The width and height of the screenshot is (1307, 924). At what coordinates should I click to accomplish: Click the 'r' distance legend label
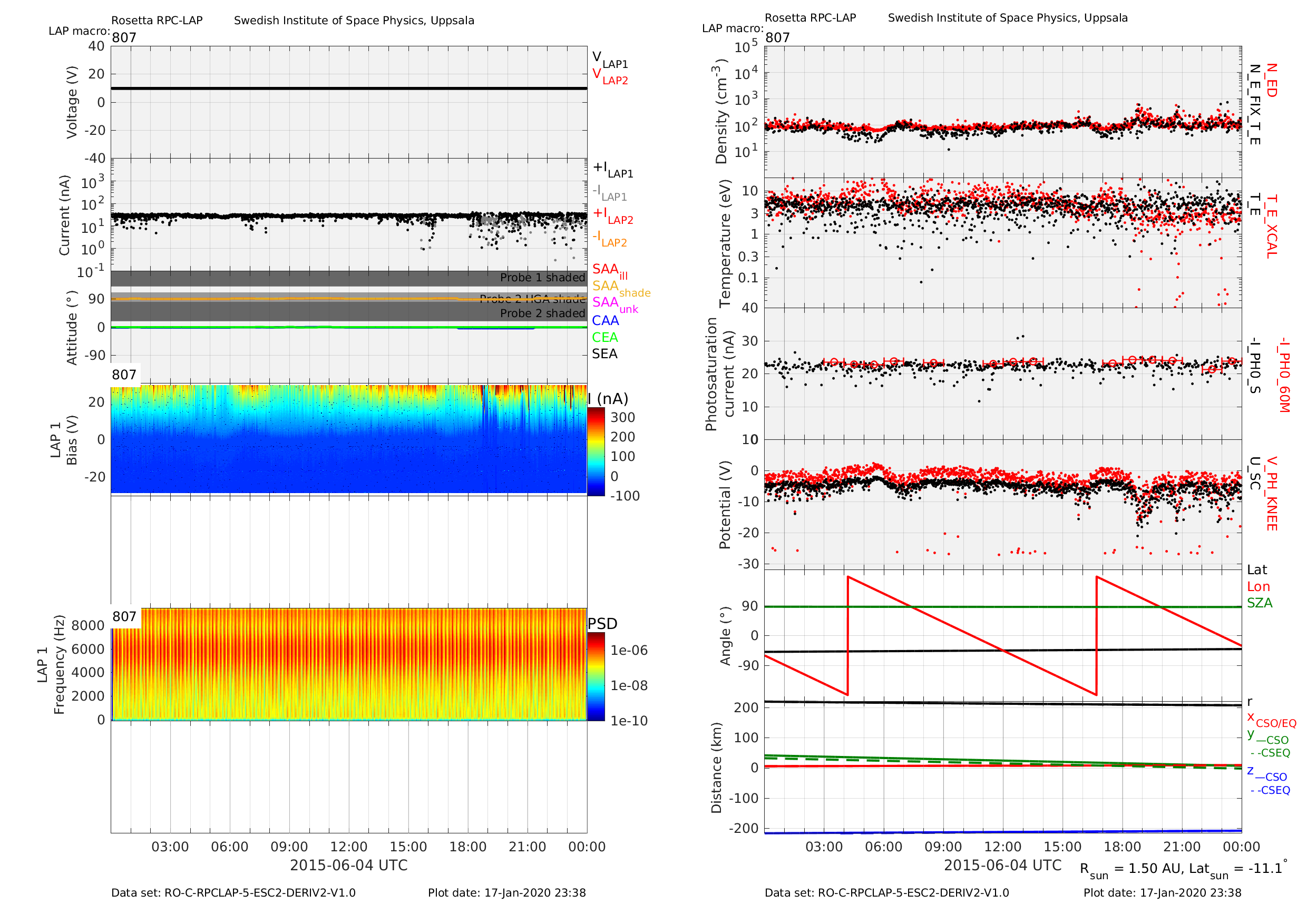[x=1250, y=702]
